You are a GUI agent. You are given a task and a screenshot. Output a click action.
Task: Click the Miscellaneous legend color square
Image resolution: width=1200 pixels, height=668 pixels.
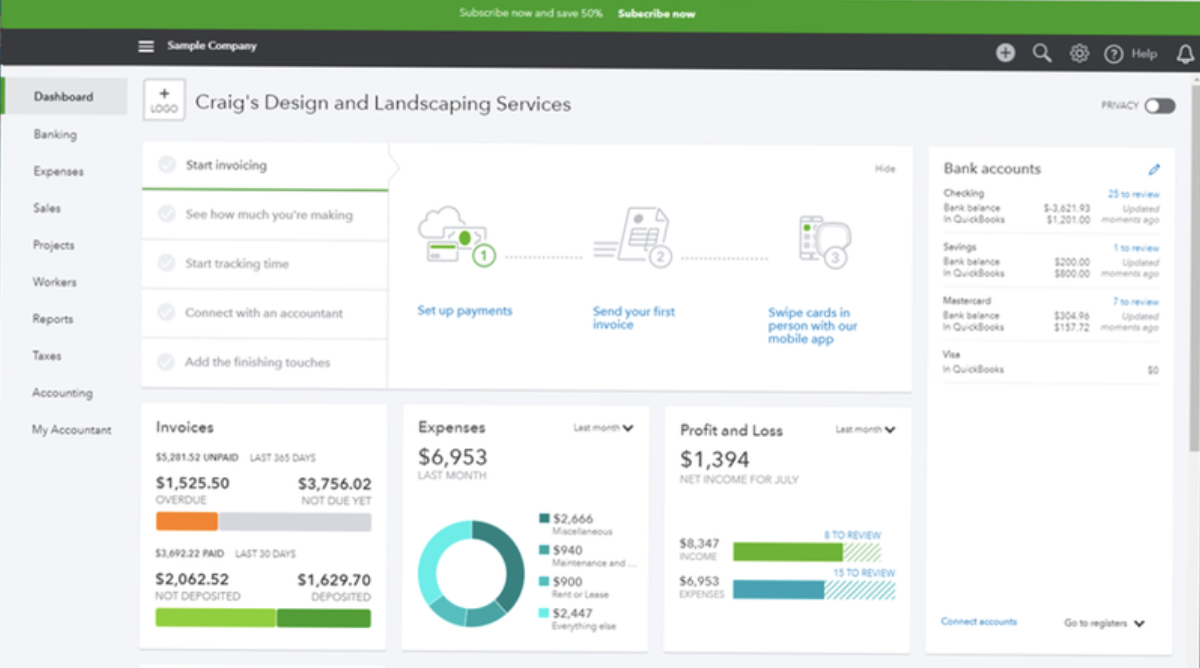(x=545, y=518)
